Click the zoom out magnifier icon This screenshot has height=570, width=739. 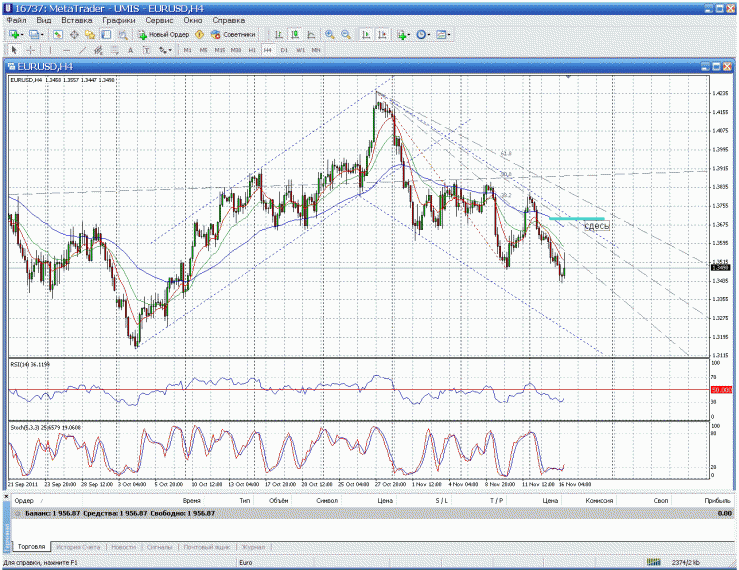[x=345, y=34]
